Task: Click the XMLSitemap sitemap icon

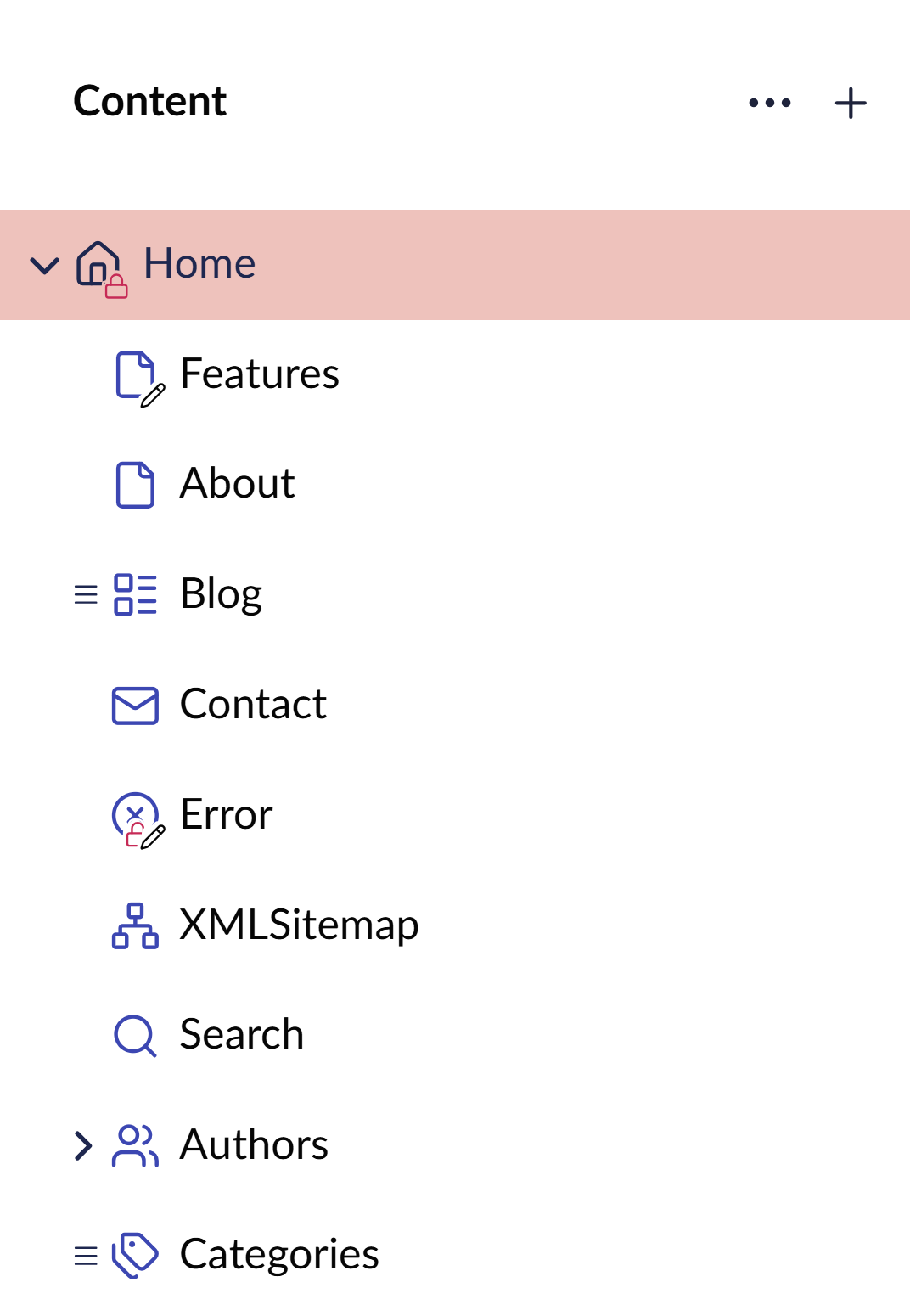Action: [135, 925]
